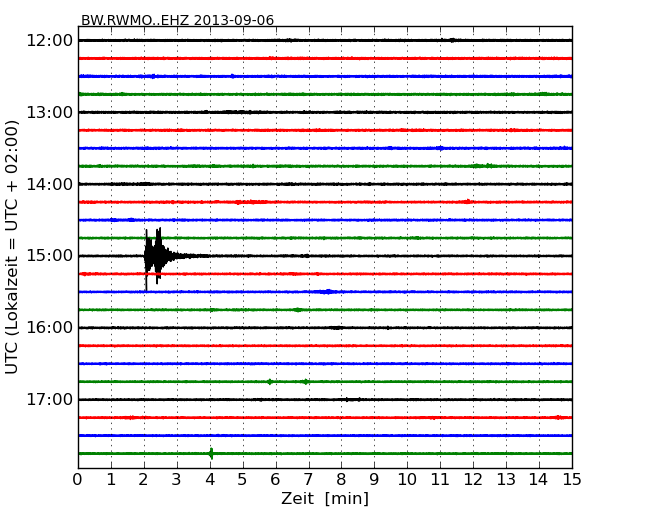Click the x-axis tick label 0

click(x=78, y=480)
